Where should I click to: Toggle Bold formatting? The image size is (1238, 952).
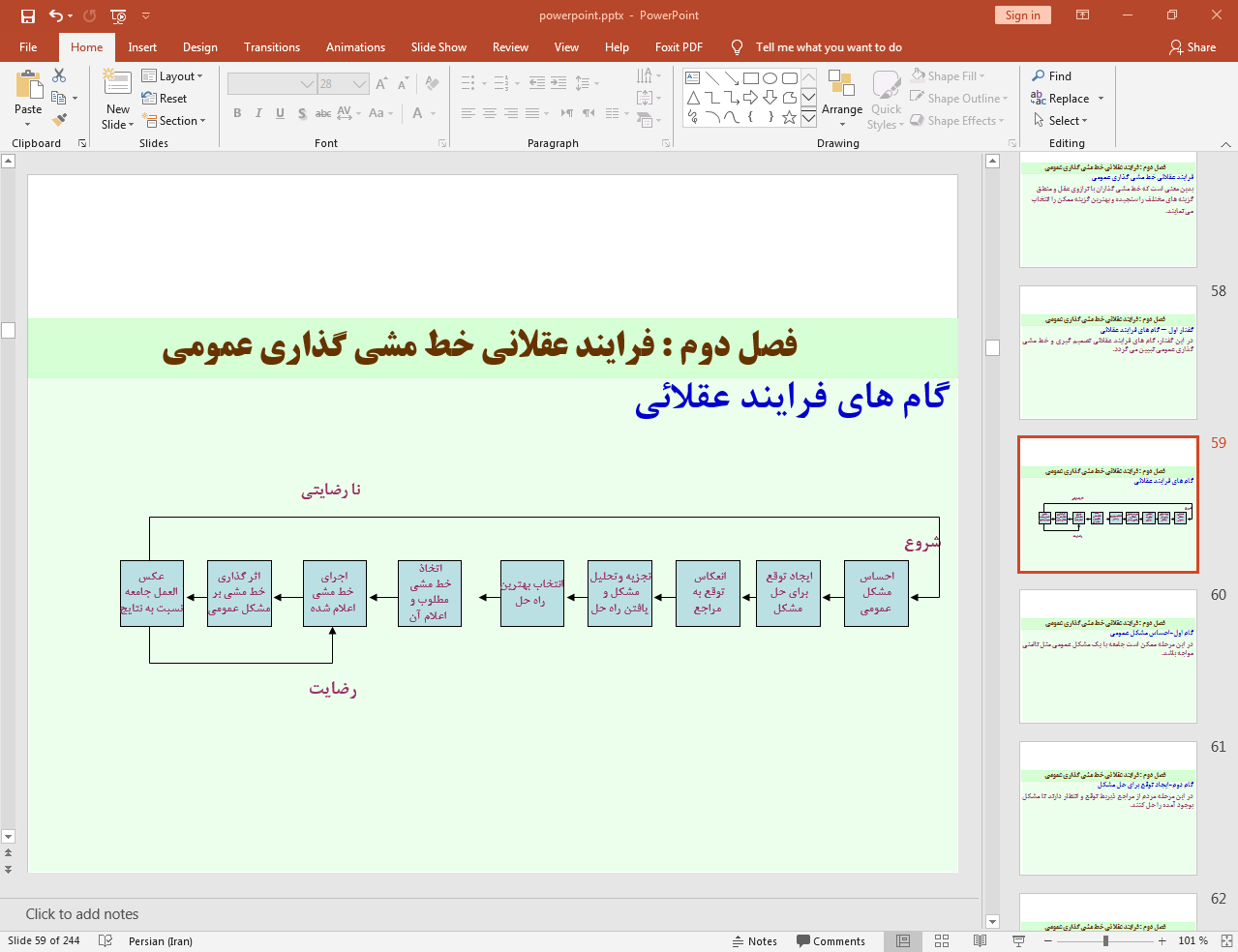pyautogui.click(x=237, y=113)
